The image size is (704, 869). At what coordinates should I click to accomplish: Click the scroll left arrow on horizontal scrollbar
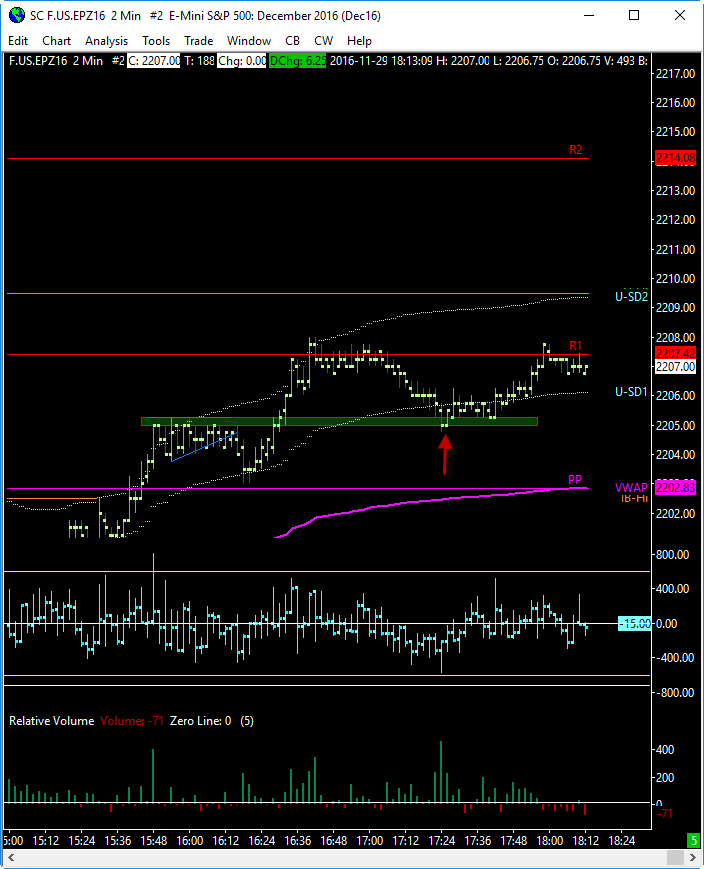click(11, 858)
